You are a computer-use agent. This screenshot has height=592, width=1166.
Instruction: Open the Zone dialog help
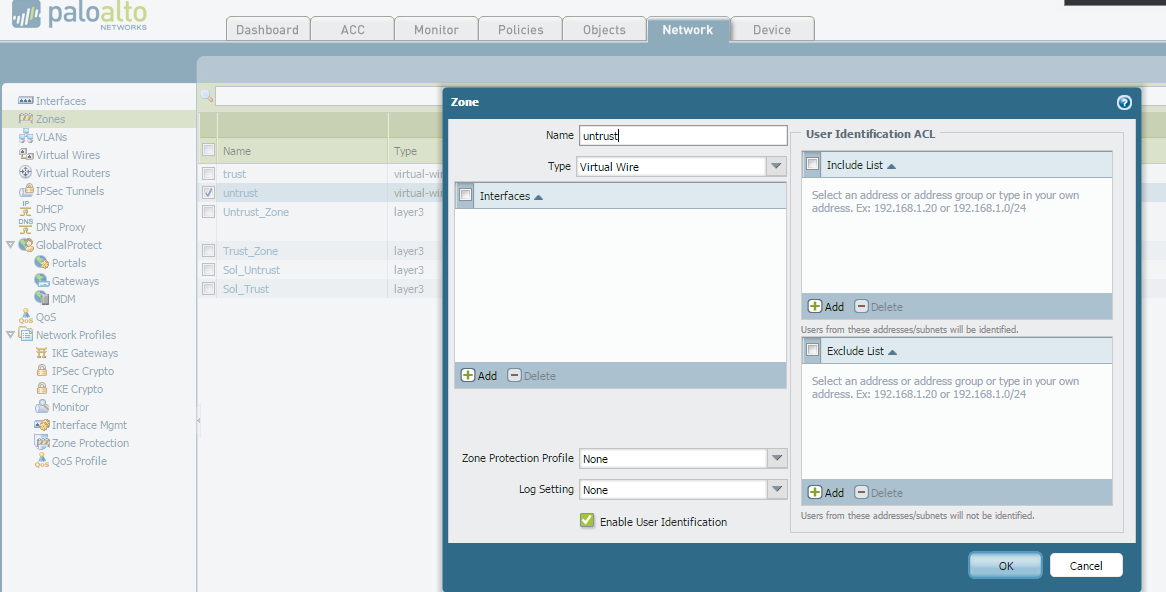coord(1123,102)
